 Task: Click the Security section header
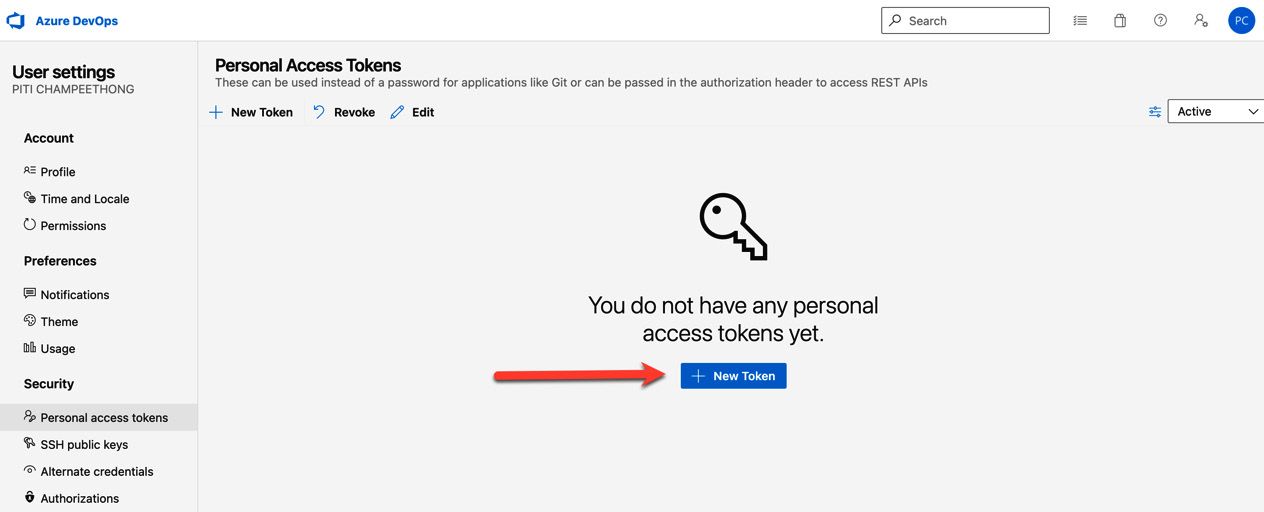pyautogui.click(x=49, y=384)
